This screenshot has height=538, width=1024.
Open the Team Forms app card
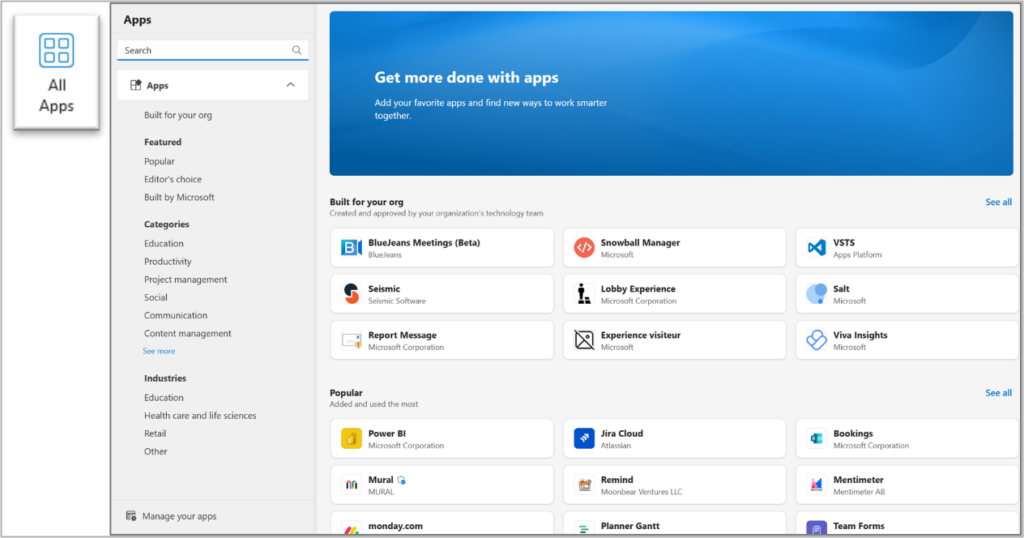(x=906, y=524)
